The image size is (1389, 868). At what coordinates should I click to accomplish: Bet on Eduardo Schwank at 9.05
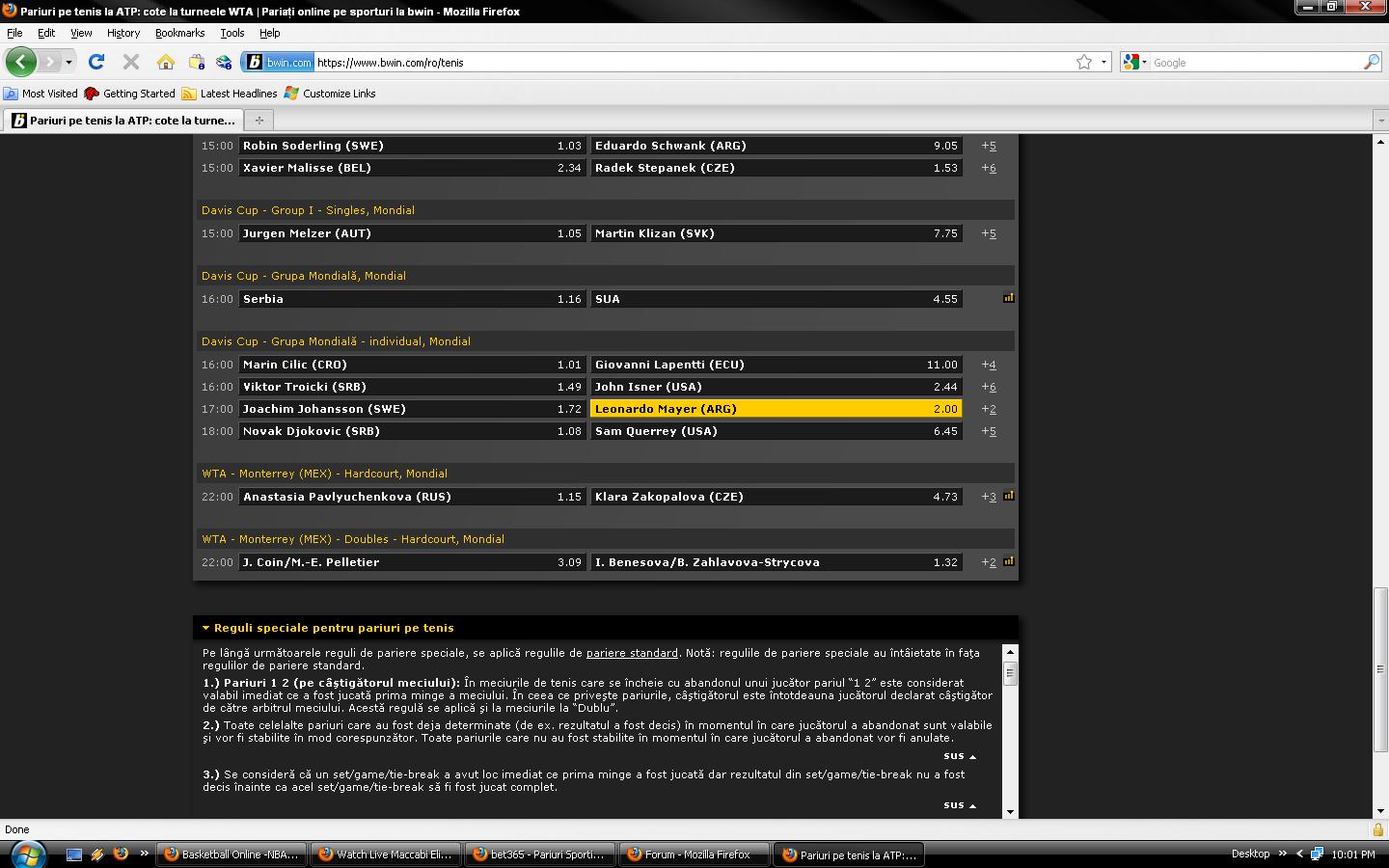pyautogui.click(x=776, y=146)
